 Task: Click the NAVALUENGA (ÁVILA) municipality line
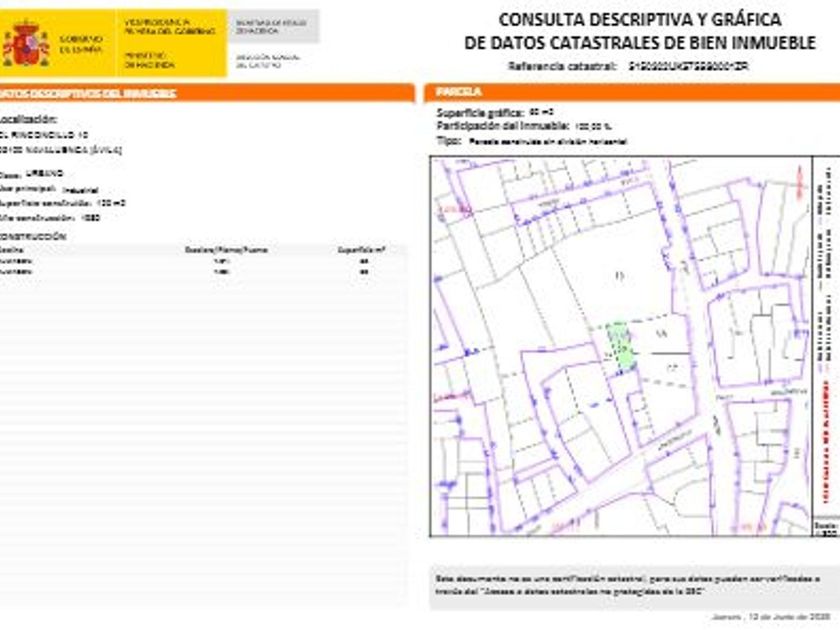61,150
